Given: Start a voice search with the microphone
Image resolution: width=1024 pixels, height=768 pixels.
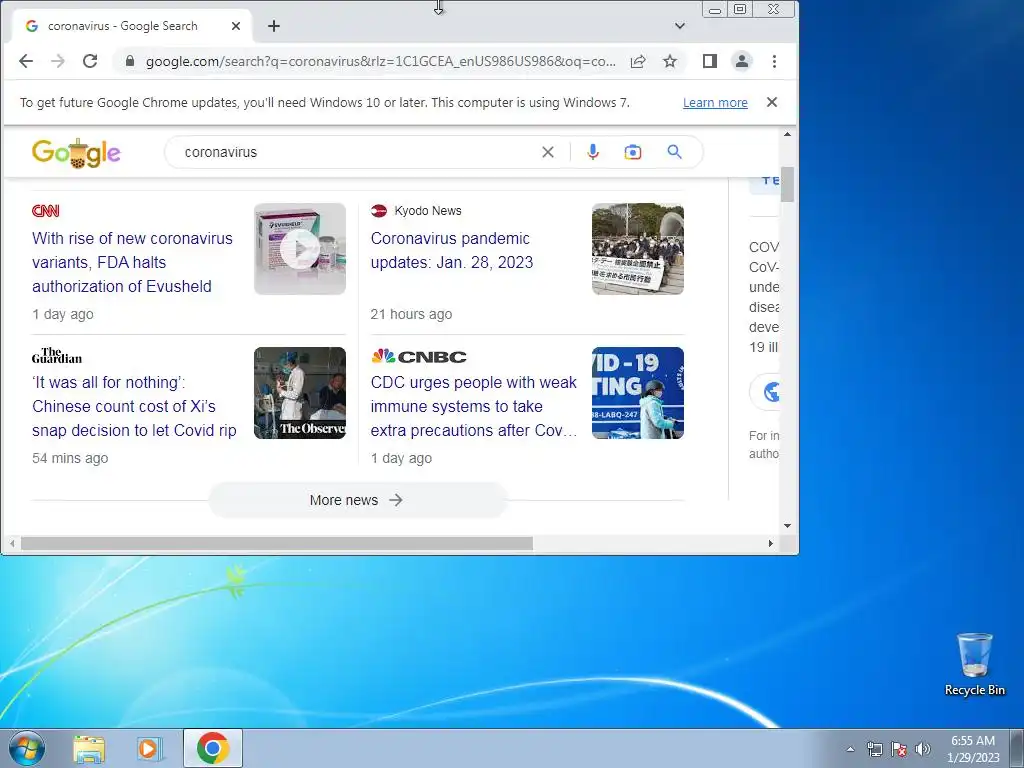Looking at the screenshot, I should (593, 152).
